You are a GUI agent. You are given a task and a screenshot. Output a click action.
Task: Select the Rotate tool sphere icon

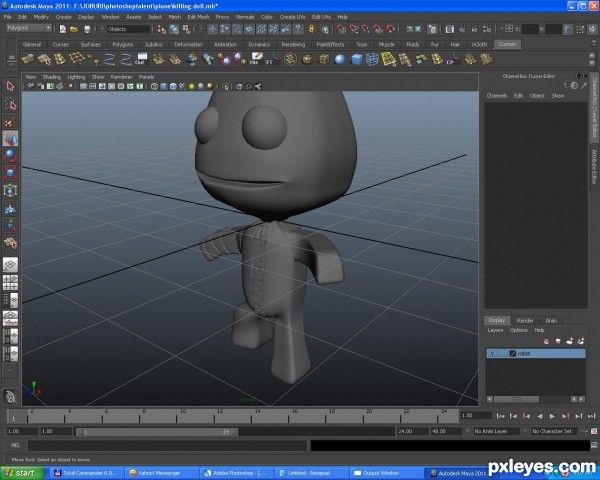(x=10, y=156)
